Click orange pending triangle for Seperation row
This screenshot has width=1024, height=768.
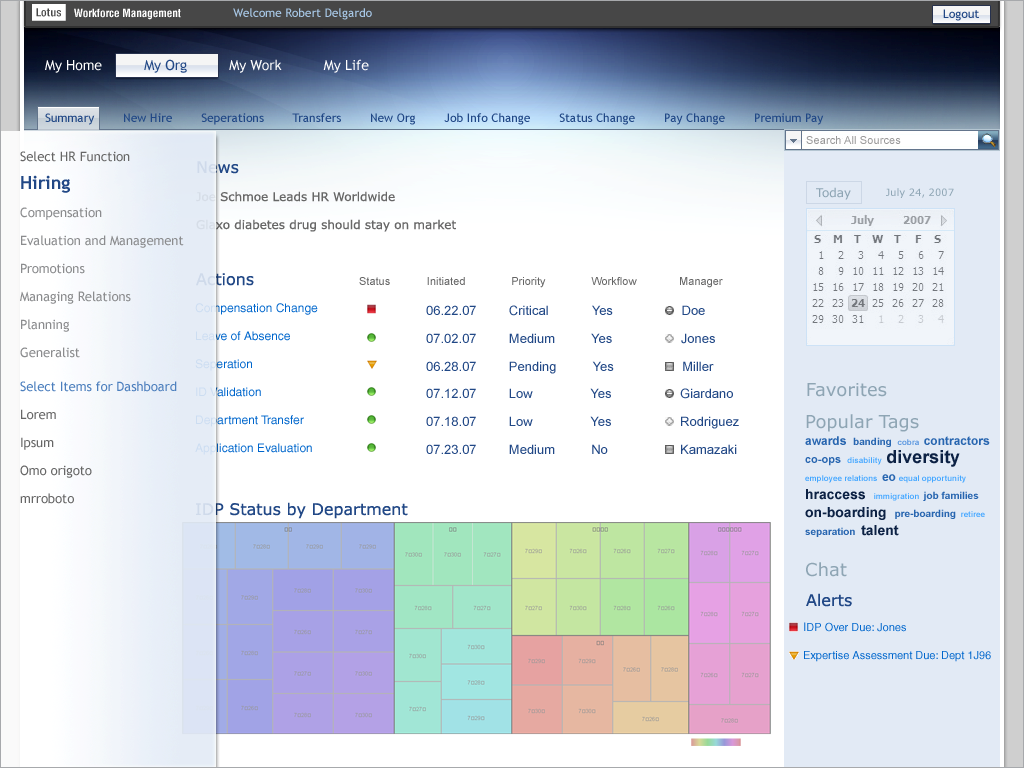point(372,364)
